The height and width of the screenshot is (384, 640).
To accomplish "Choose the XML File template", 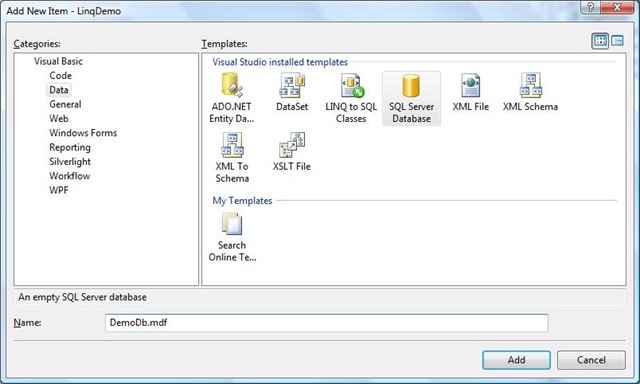I will [470, 92].
